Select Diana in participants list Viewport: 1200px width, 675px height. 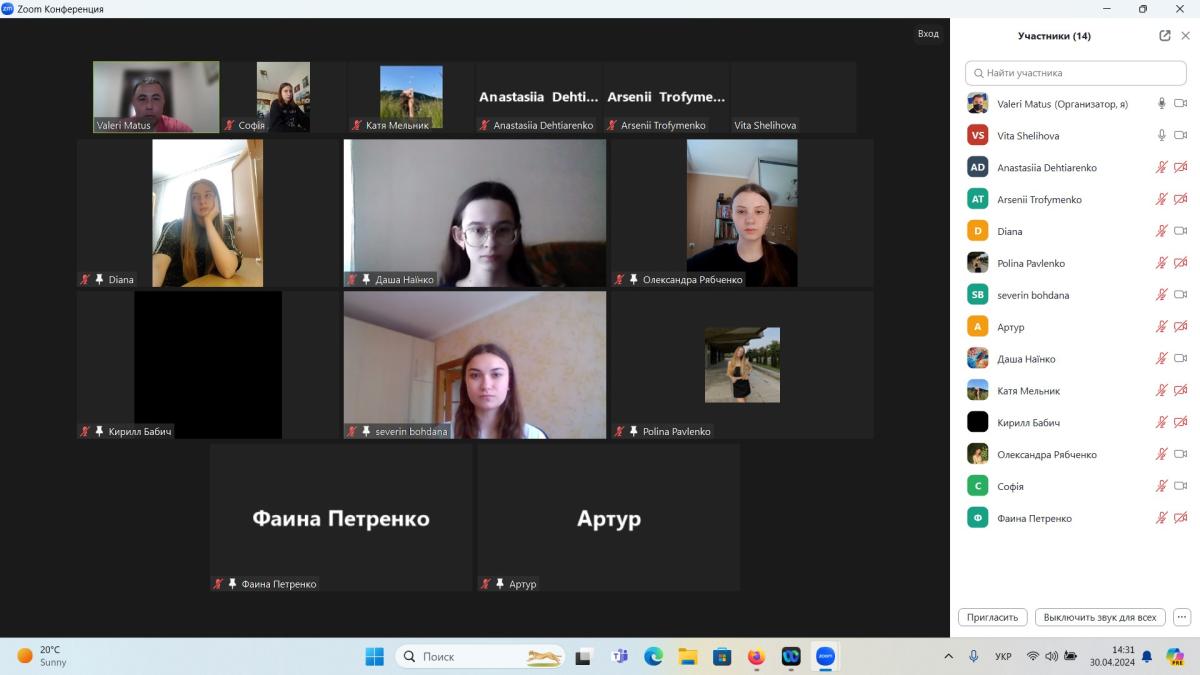coord(1075,231)
